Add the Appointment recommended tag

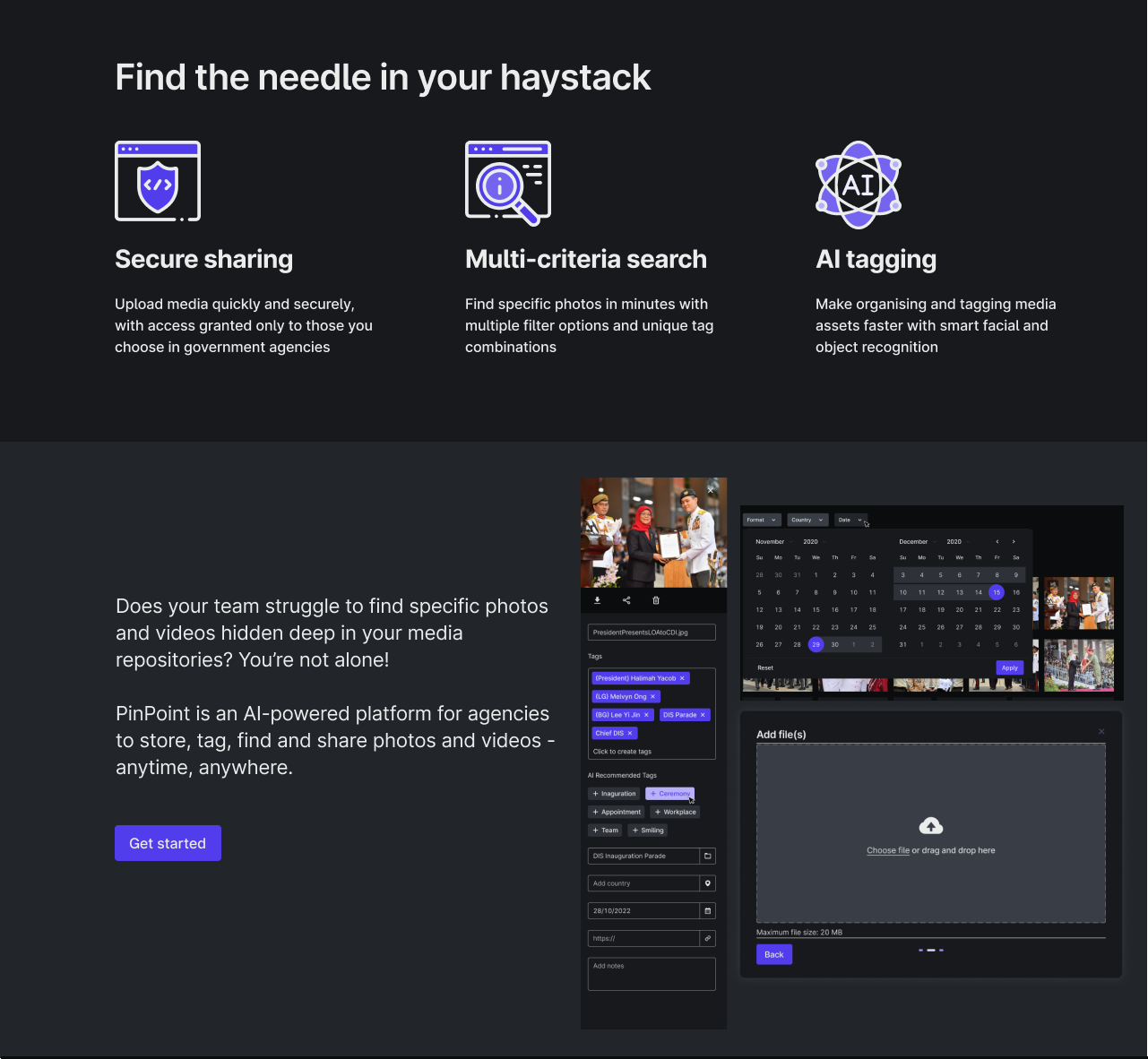617,812
